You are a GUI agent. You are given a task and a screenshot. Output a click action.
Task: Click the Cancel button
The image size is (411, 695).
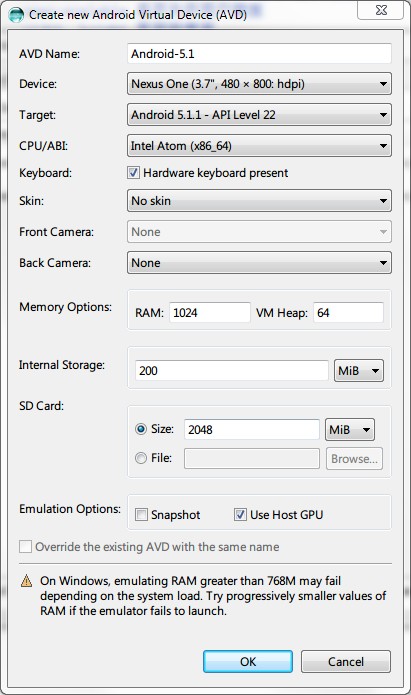click(x=346, y=662)
